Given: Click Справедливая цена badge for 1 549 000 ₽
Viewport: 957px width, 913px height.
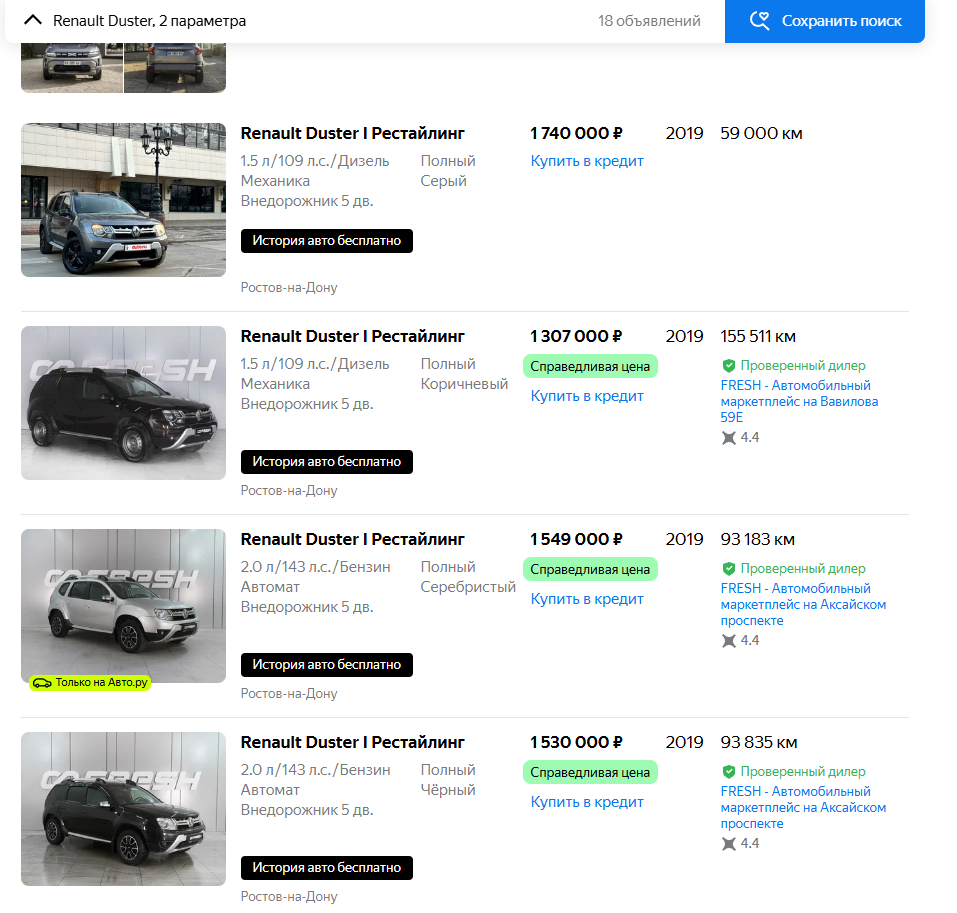Looking at the screenshot, I should pos(590,570).
